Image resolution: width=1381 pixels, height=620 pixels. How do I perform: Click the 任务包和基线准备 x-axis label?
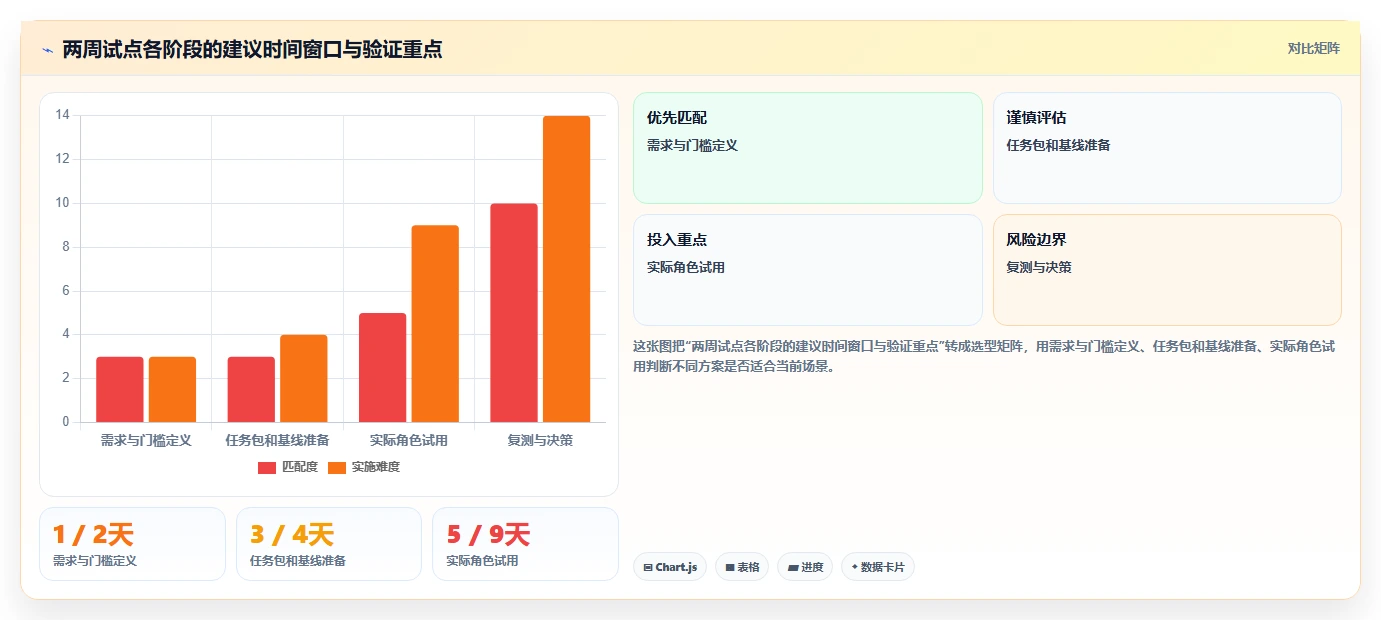[277, 440]
